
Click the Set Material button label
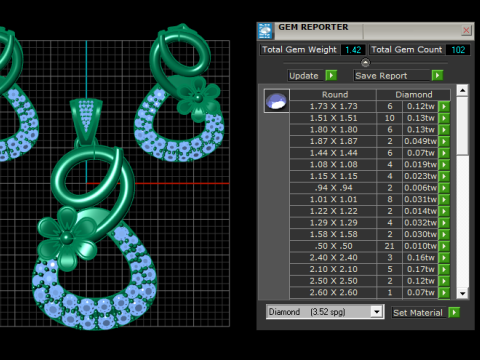pyautogui.click(x=418, y=313)
